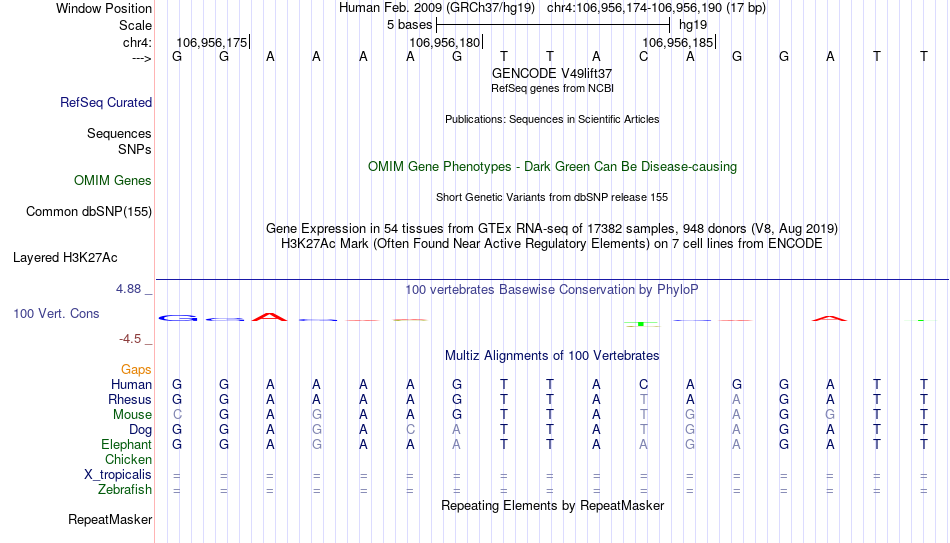Click the Chicken alignment row label
The height and width of the screenshot is (543, 950).
pos(128,459)
